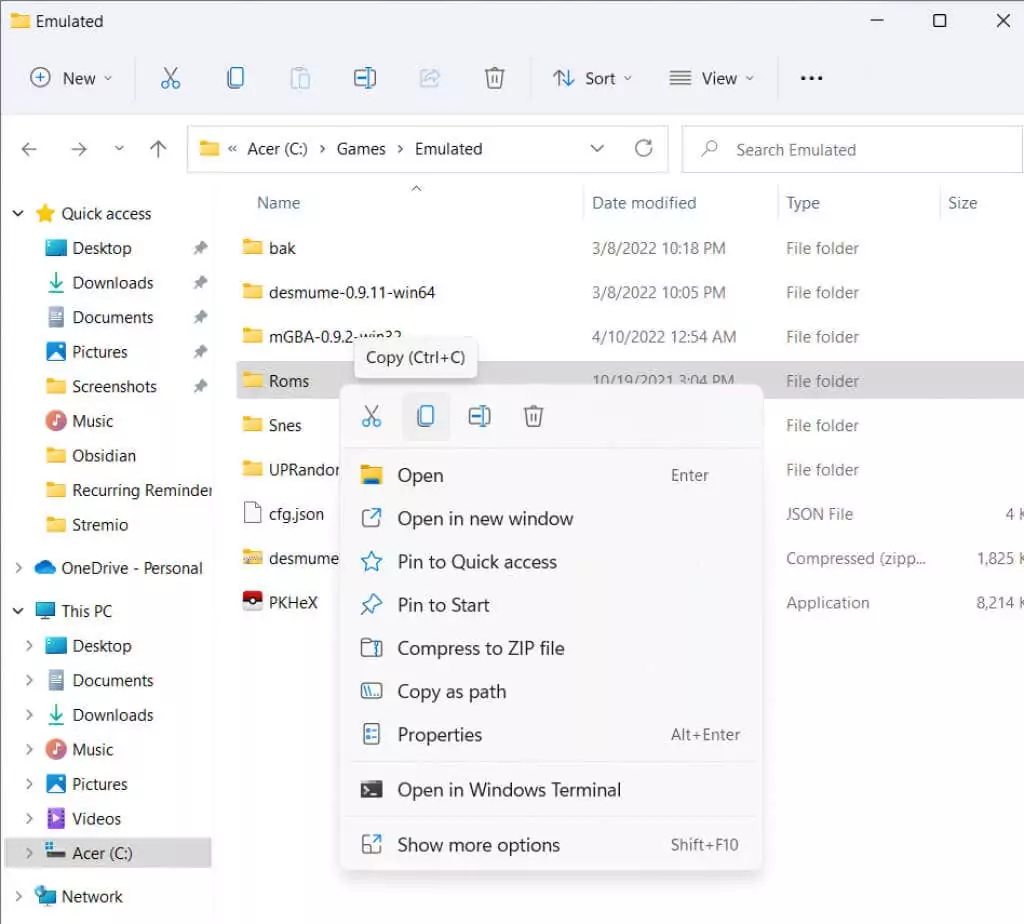Image resolution: width=1024 pixels, height=924 pixels.
Task: Click the Copy icon in the context menu
Action: (x=426, y=416)
